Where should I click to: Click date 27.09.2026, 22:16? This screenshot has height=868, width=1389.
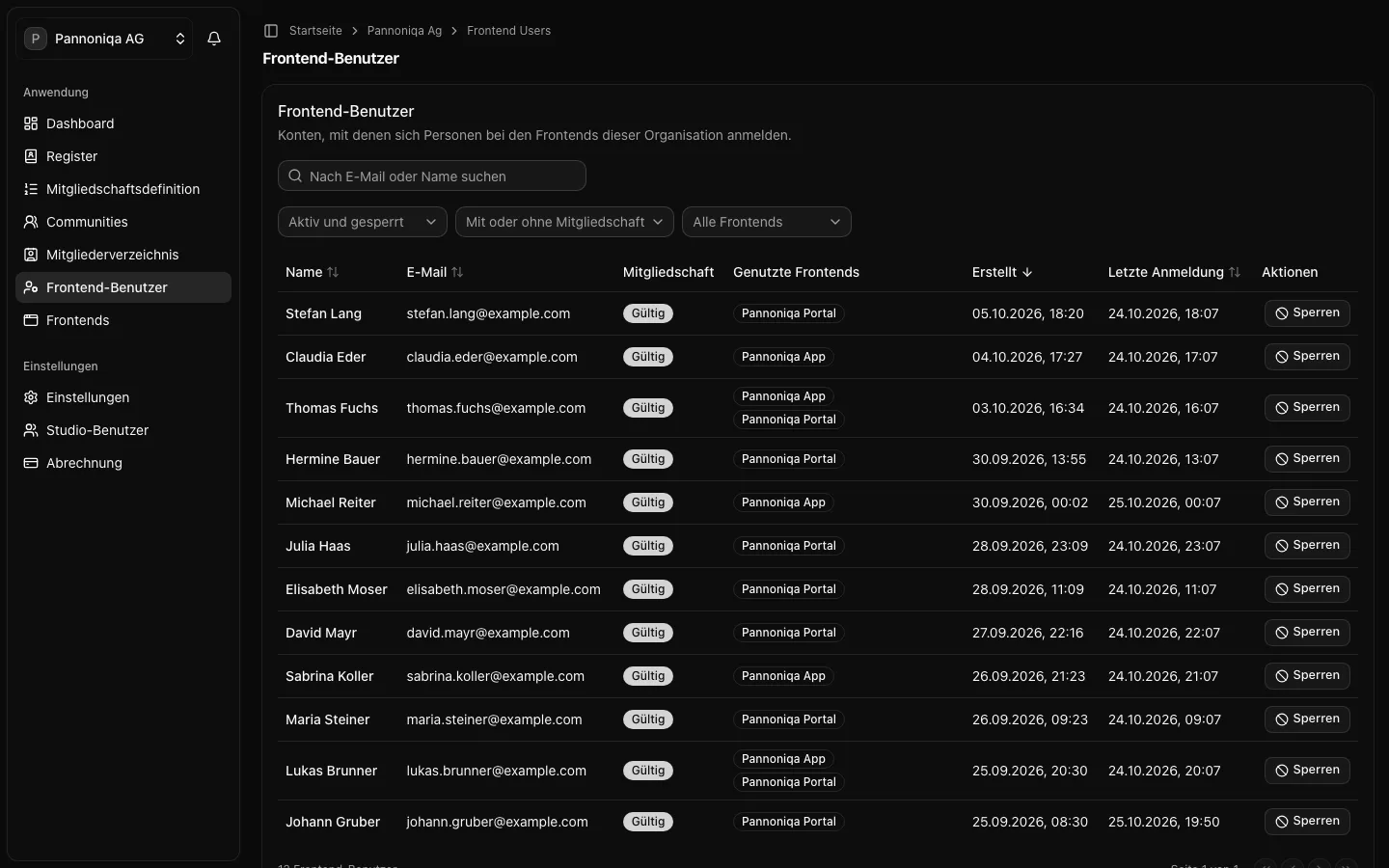click(x=1027, y=633)
